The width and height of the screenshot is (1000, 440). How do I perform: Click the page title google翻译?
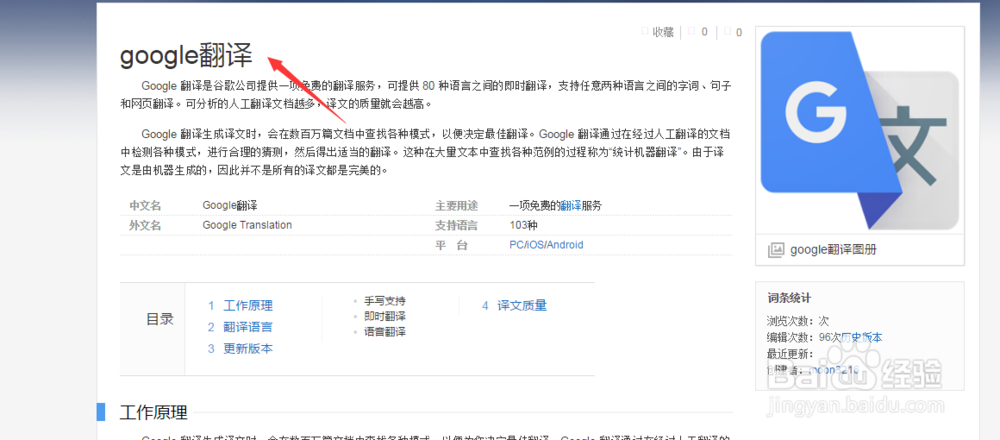coord(186,56)
